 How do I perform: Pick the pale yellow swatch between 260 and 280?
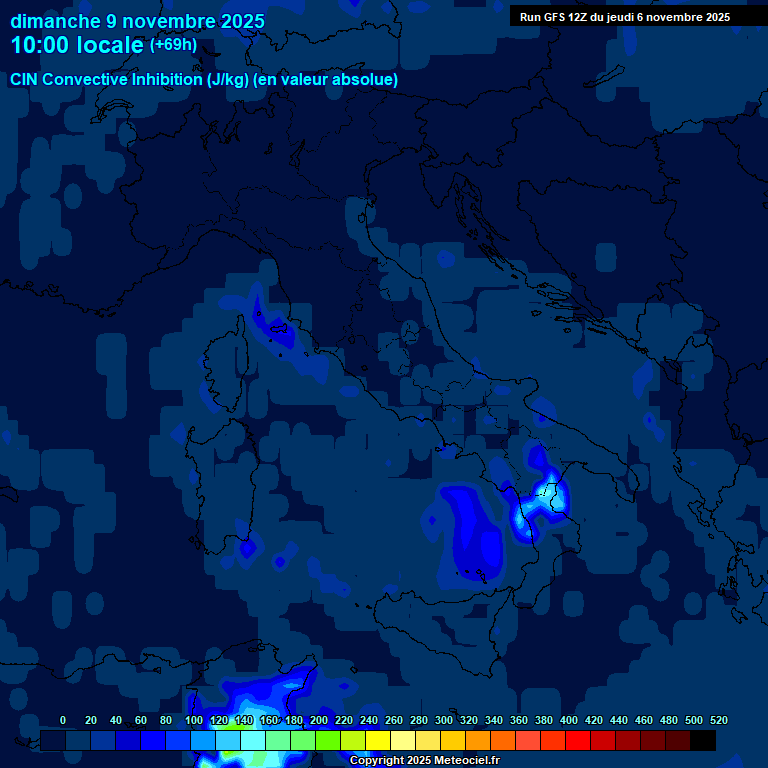tap(403, 740)
